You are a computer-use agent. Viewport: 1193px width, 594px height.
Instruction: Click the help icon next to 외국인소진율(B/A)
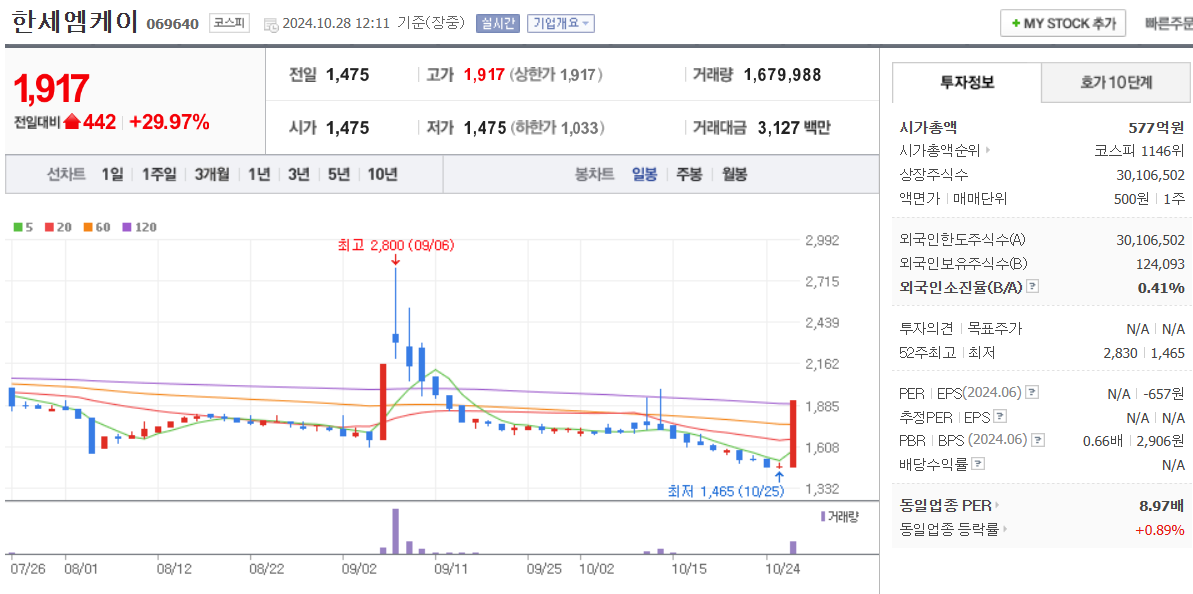(1032, 287)
